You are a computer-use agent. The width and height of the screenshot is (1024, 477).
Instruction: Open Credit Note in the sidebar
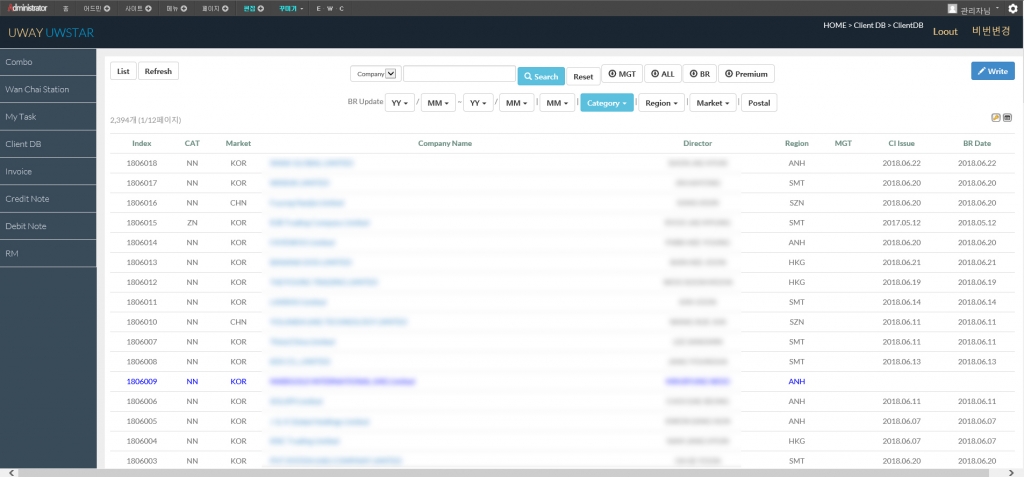[48, 199]
